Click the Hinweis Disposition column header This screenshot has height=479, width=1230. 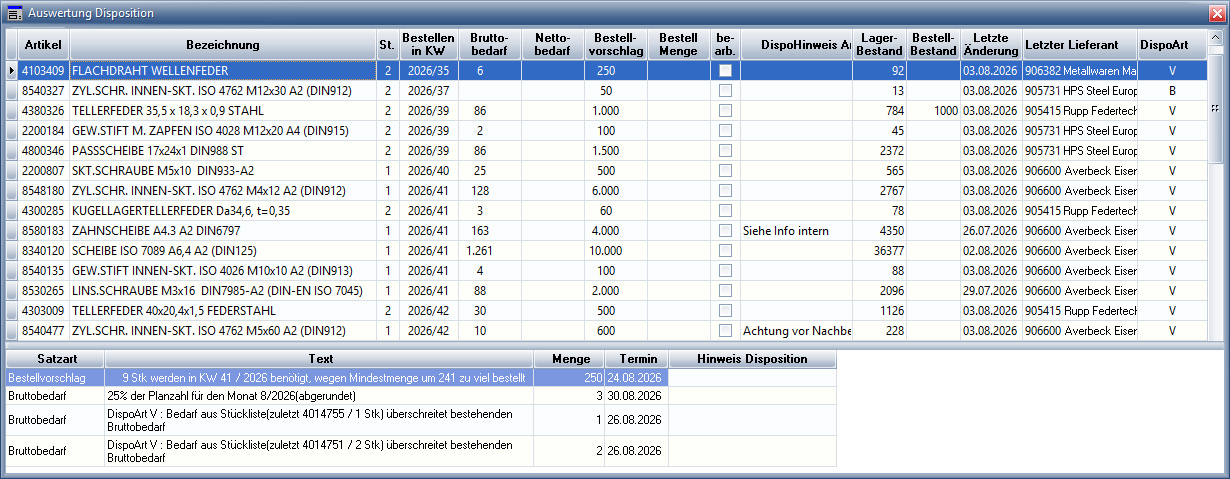(752, 359)
